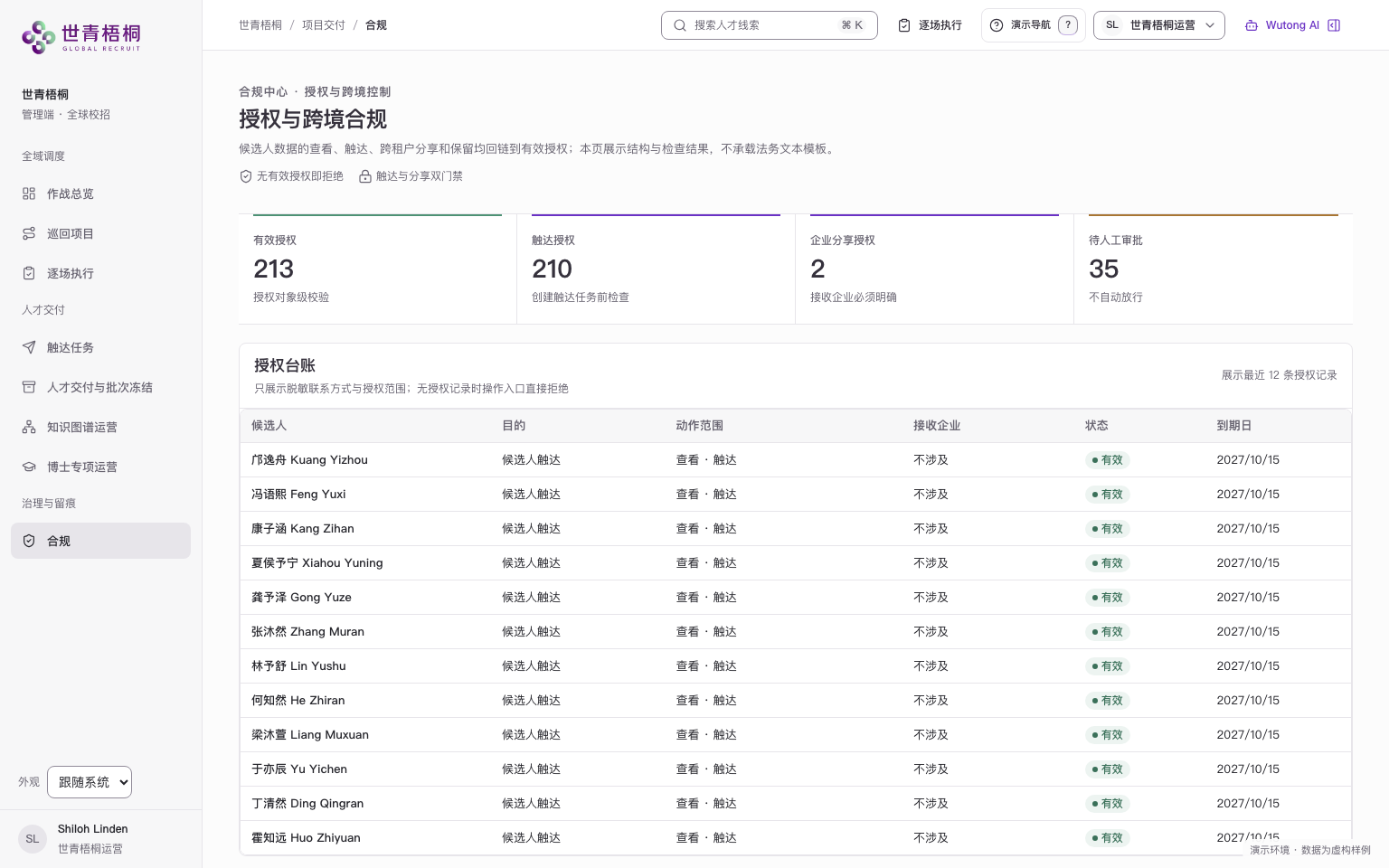Click the 触达授权 210 stat card

[656, 269]
